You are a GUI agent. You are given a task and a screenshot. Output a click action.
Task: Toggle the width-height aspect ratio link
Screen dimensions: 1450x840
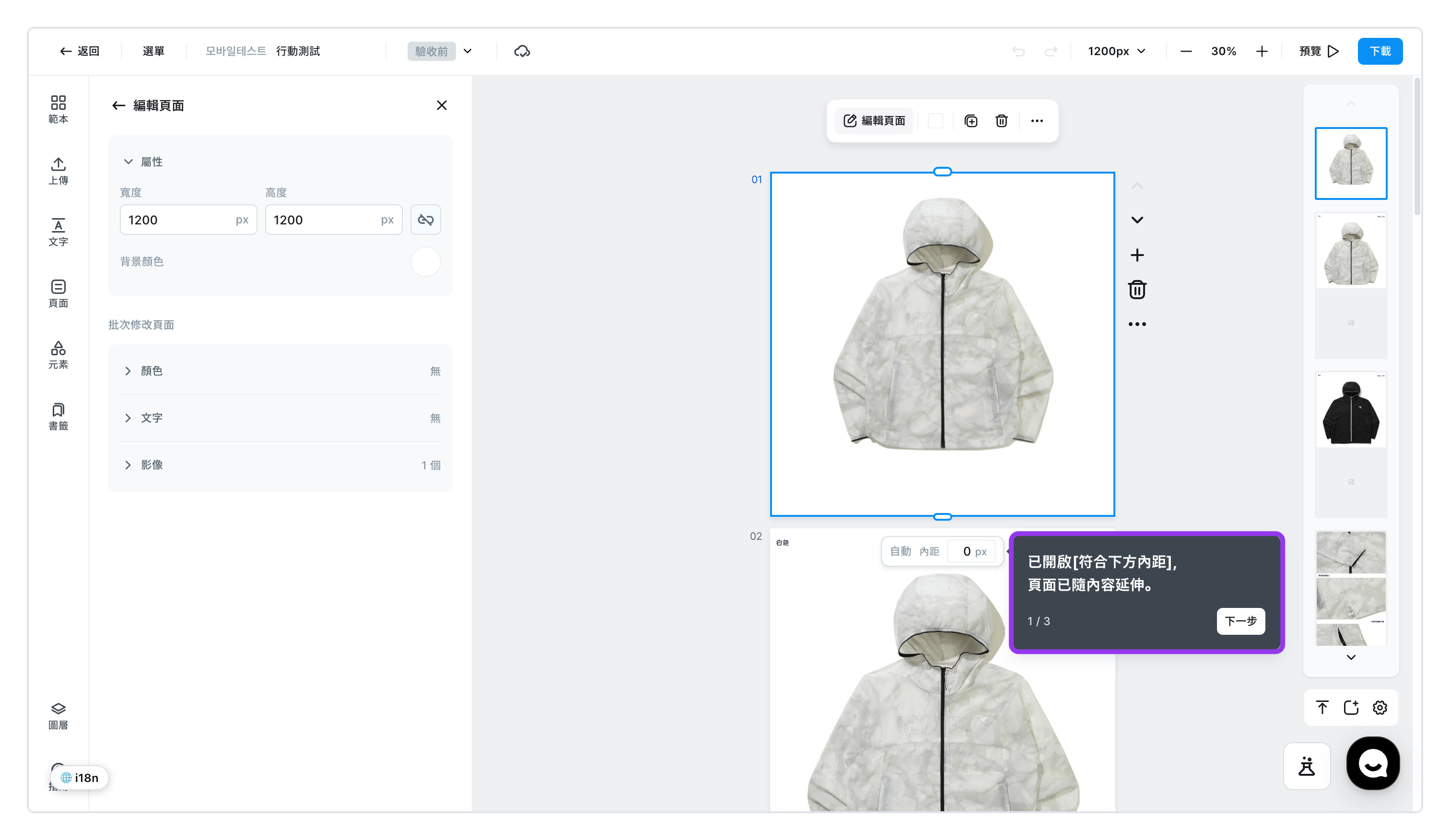(425, 220)
